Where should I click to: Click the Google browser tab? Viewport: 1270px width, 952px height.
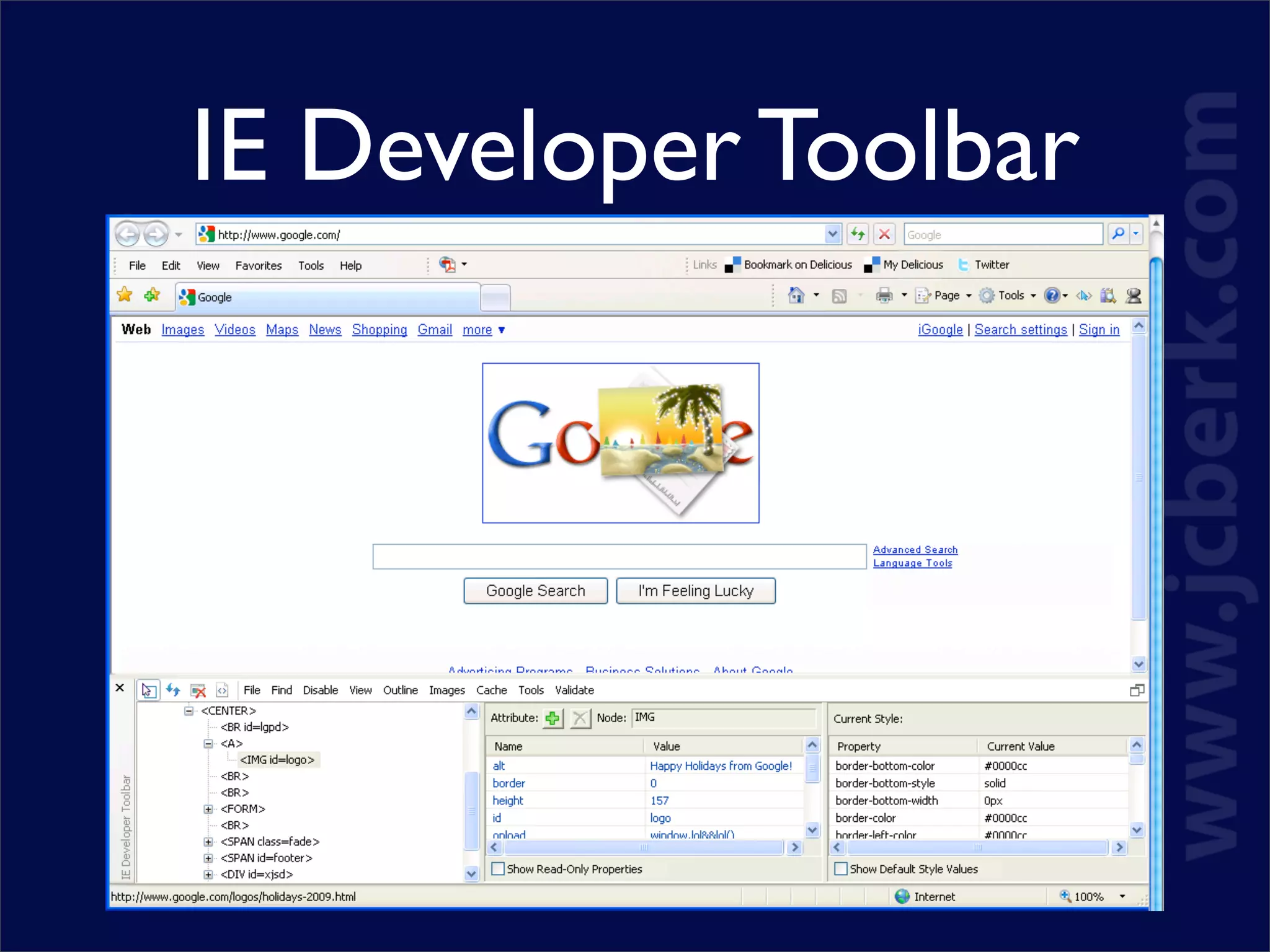(328, 297)
